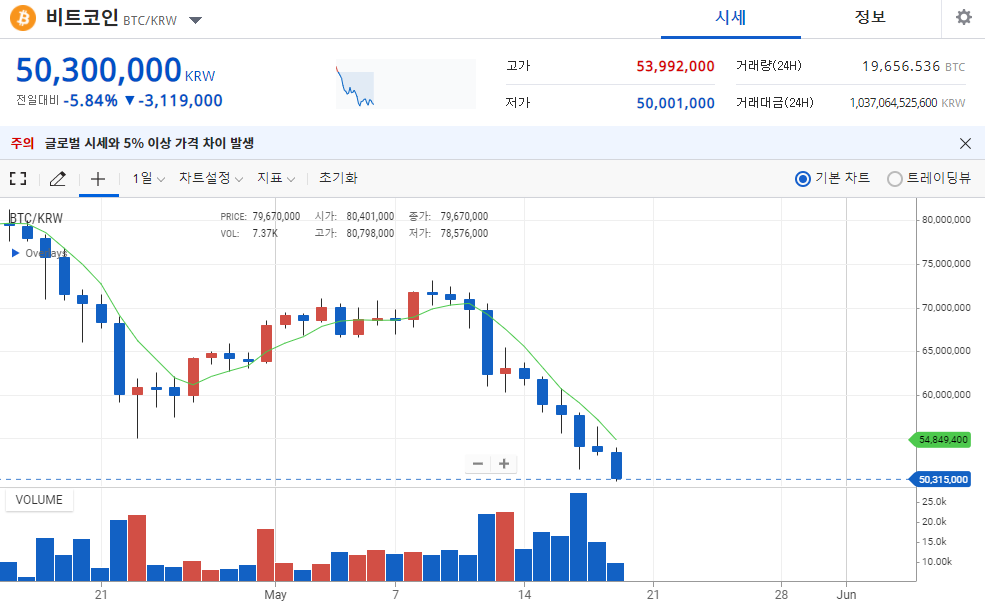This screenshot has width=985, height=608.
Task: Zoom in the chart with plus button
Action: click(504, 464)
